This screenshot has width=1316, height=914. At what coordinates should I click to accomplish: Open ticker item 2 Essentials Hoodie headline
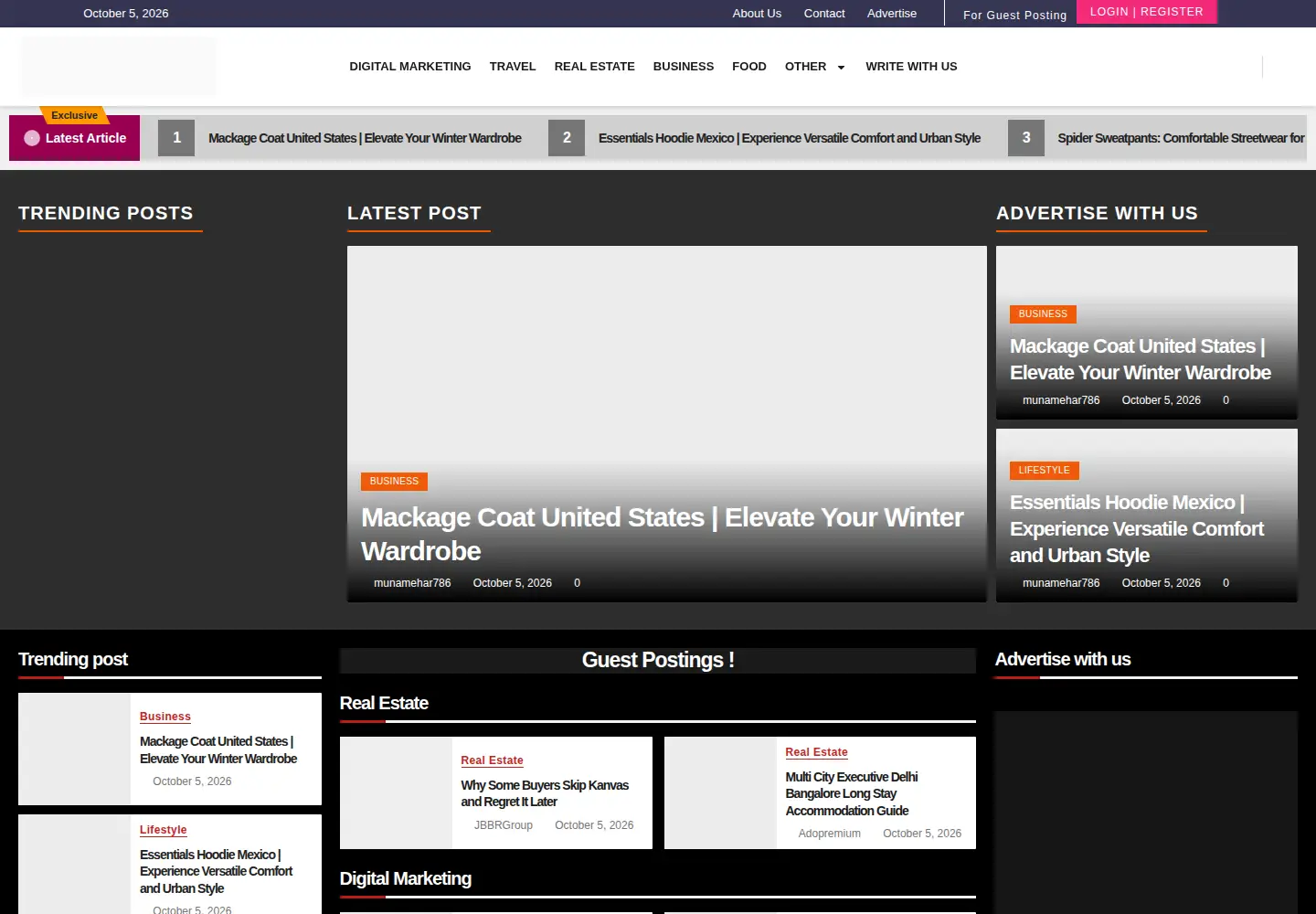790,138
